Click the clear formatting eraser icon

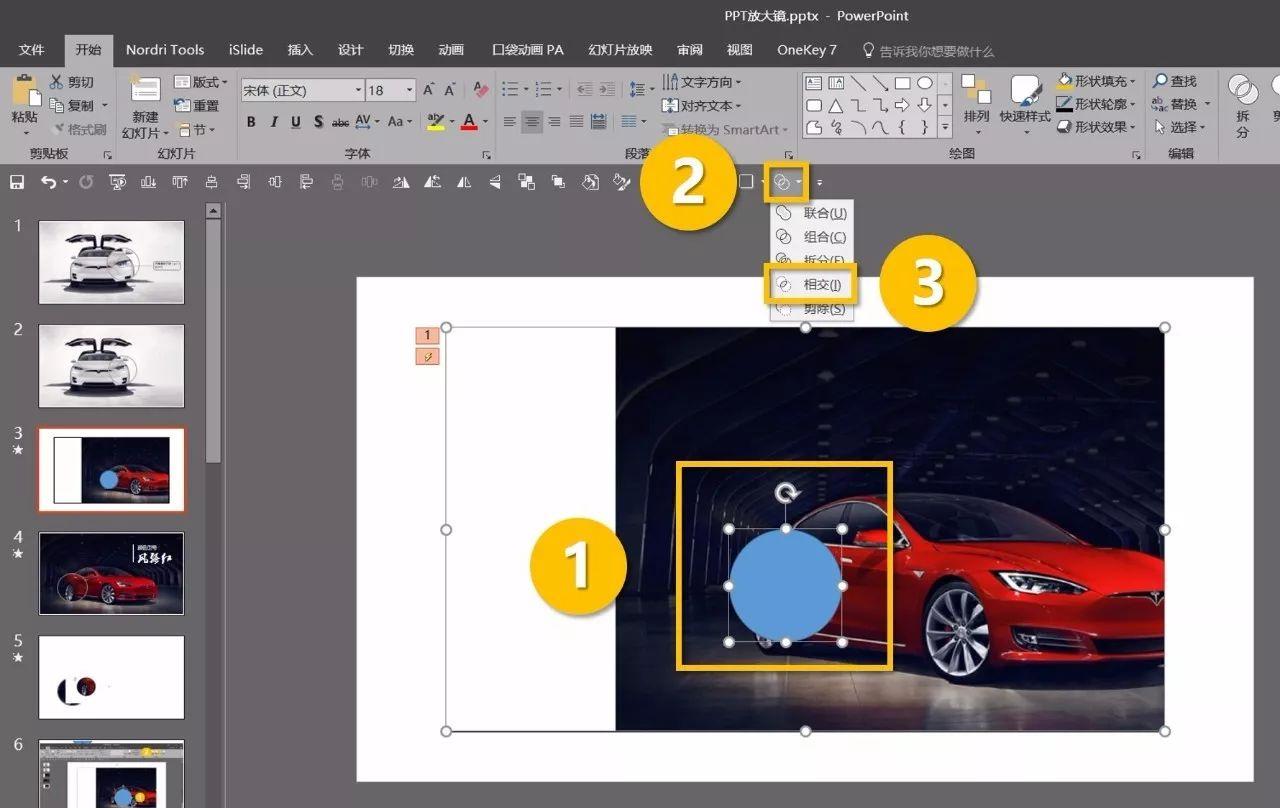[480, 90]
